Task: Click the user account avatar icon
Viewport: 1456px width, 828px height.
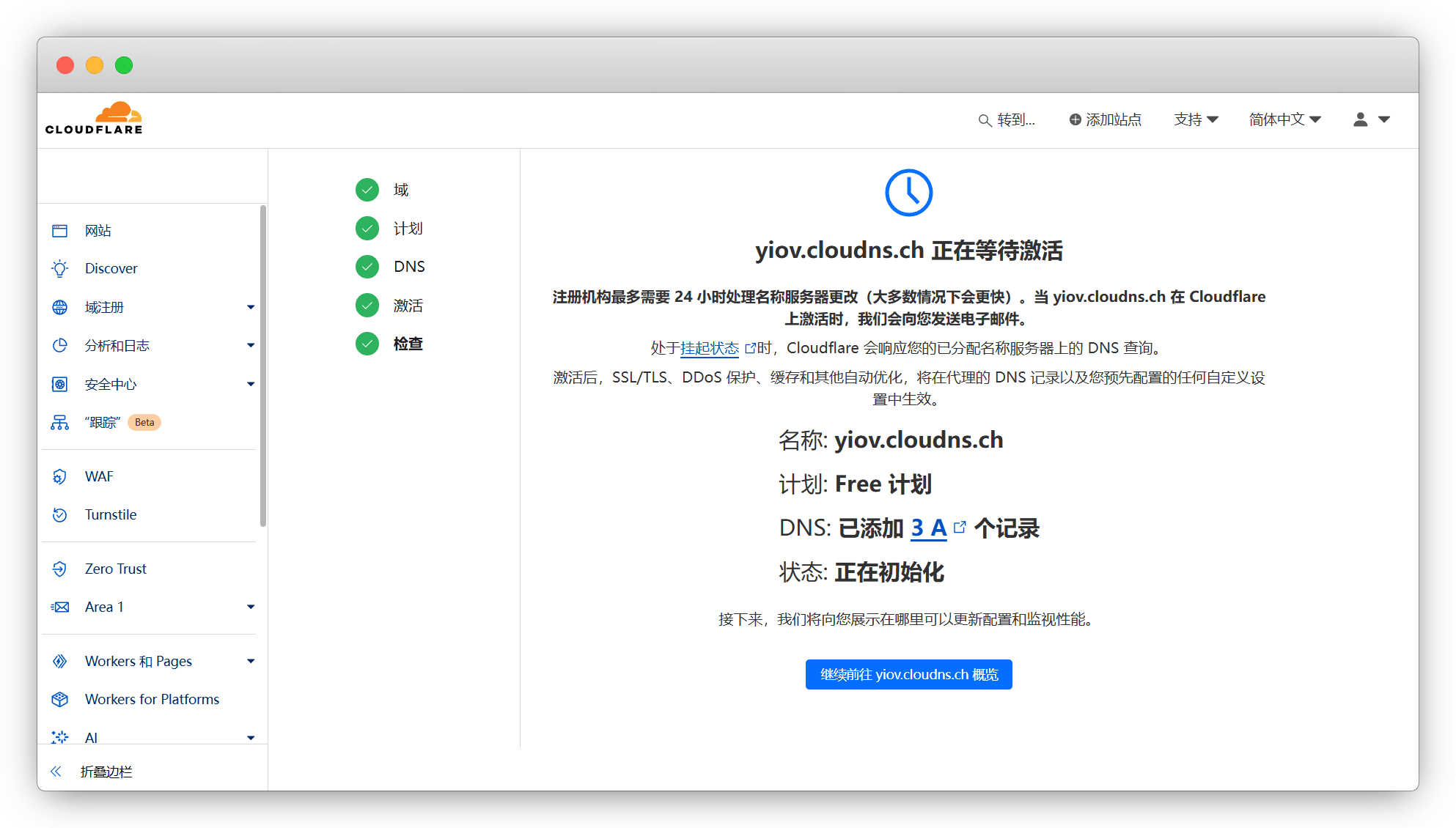Action: coord(1361,119)
